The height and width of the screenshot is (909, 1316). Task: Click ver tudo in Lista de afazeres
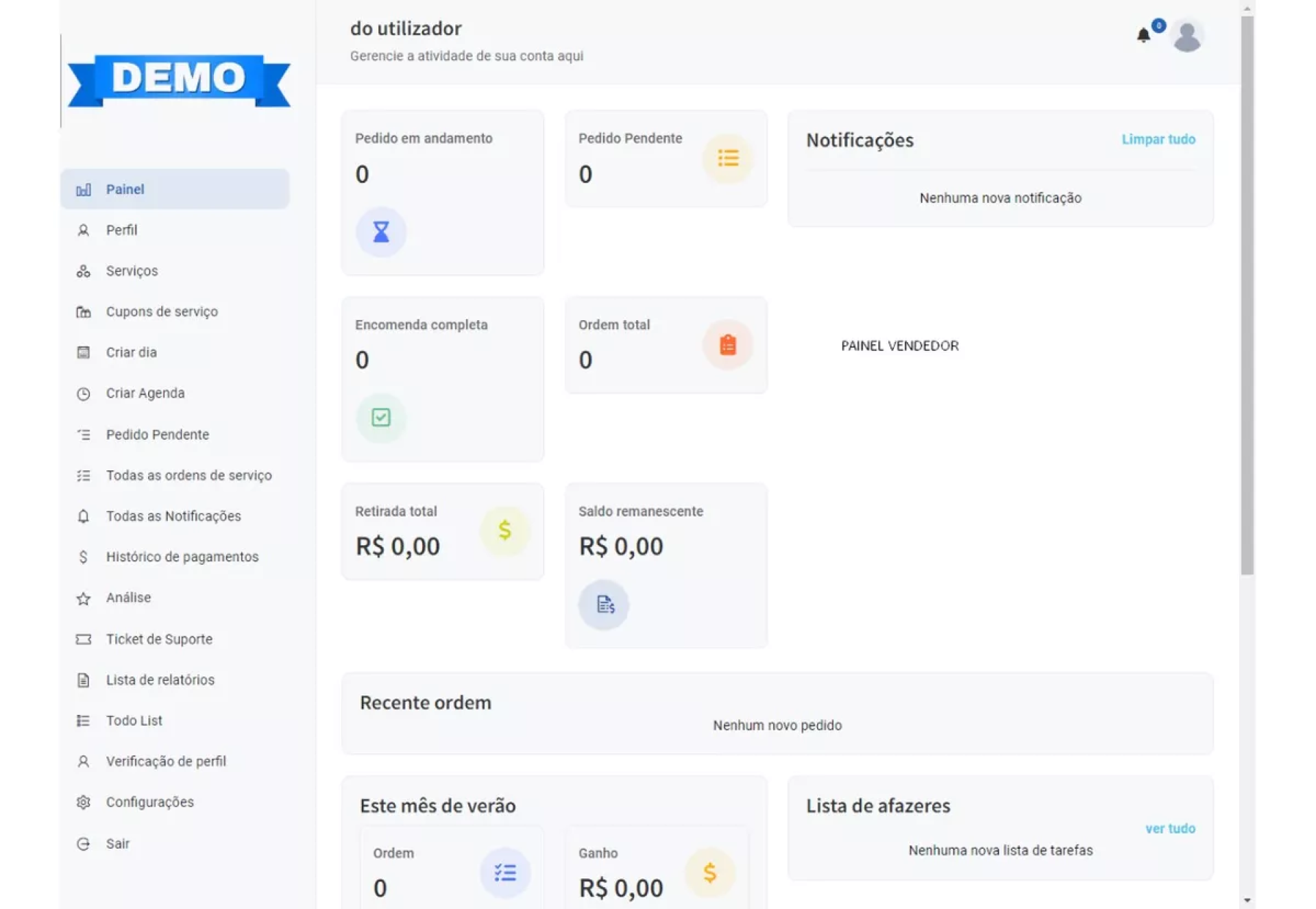[x=1169, y=828]
